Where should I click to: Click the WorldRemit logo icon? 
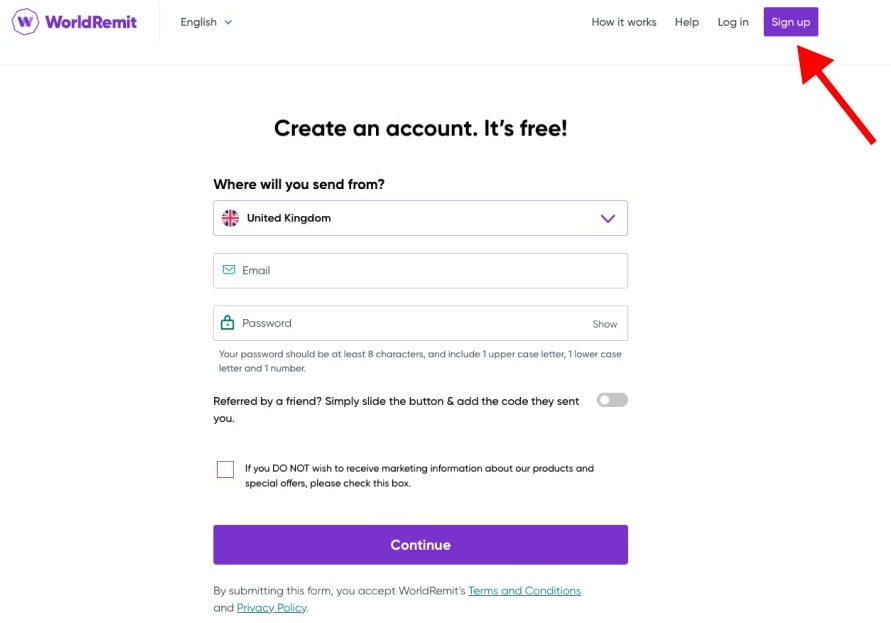point(26,21)
